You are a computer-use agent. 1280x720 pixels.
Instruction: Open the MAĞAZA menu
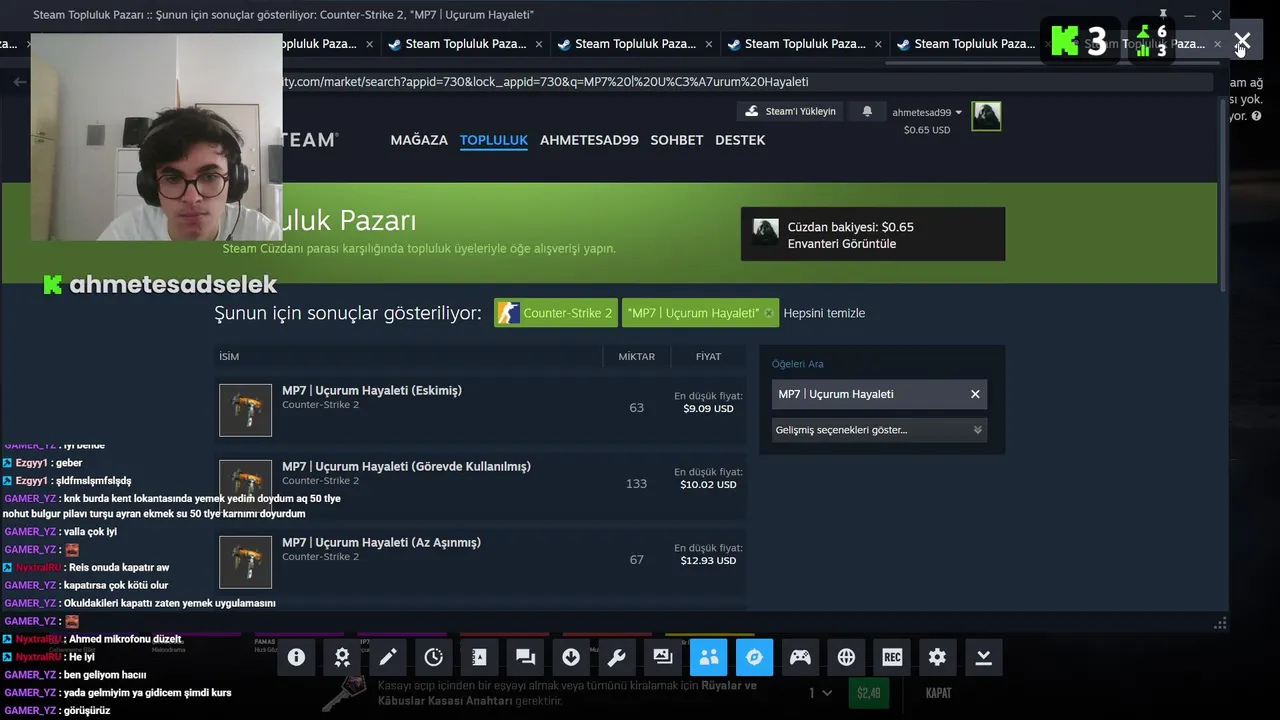coord(419,140)
